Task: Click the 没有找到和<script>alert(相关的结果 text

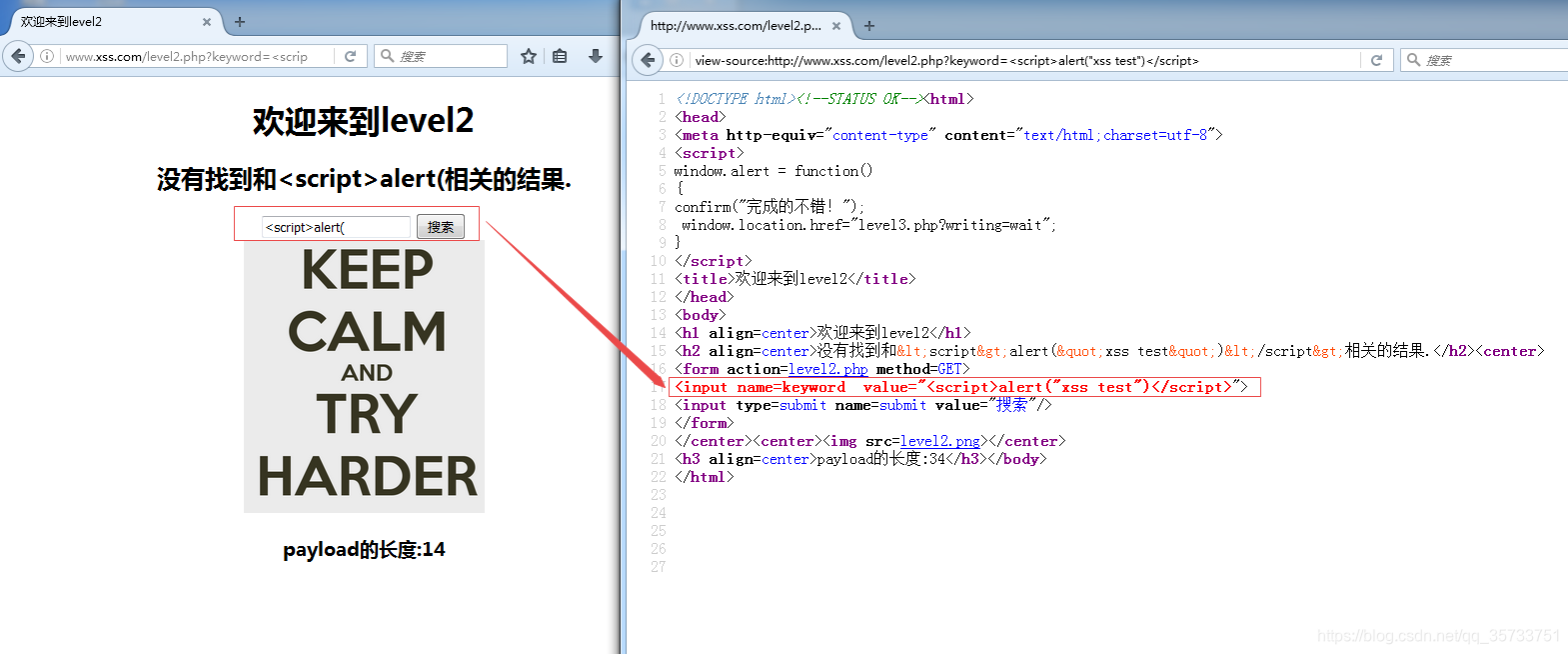Action: coord(364,179)
